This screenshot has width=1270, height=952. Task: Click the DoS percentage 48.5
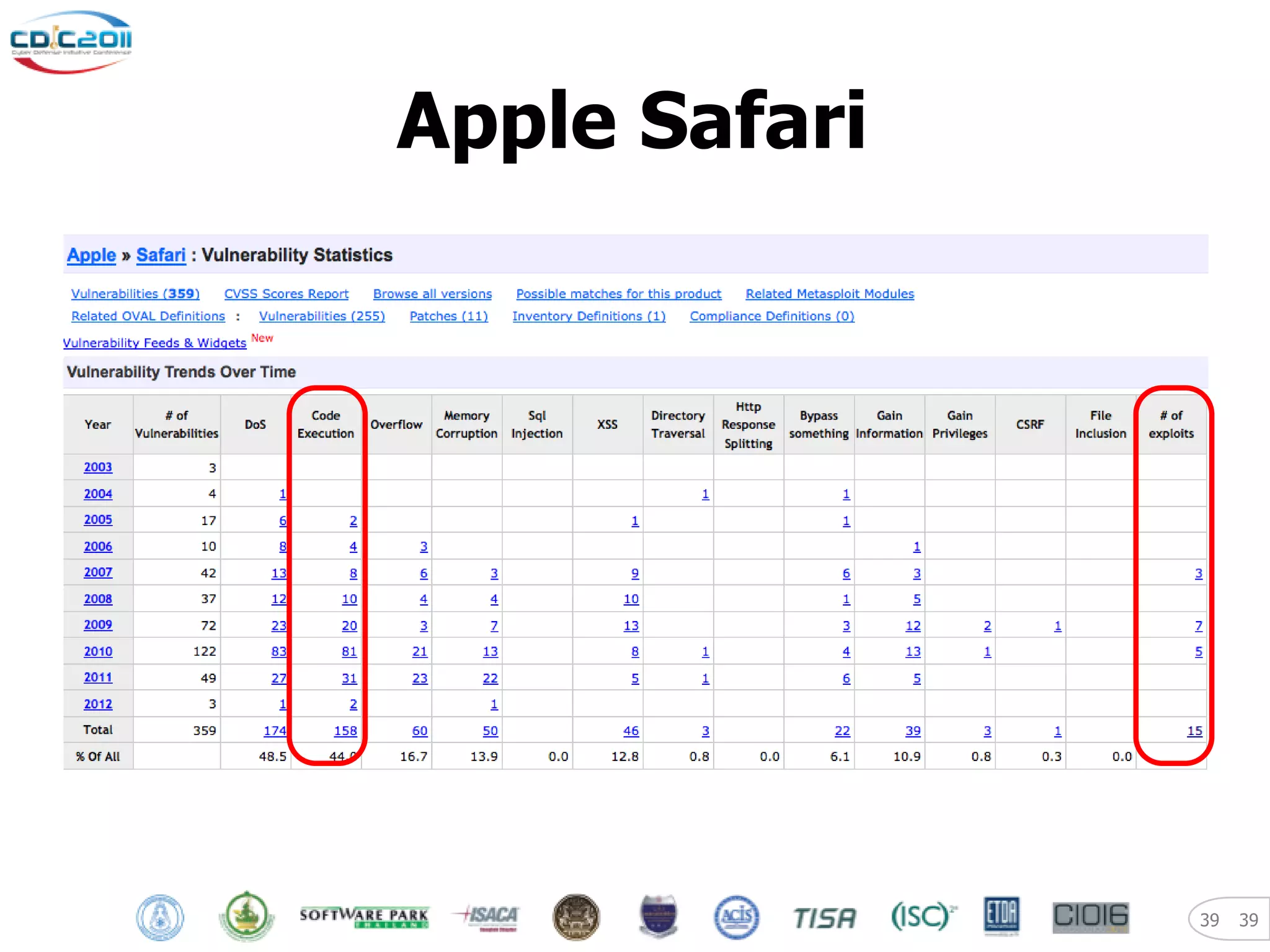pos(273,757)
